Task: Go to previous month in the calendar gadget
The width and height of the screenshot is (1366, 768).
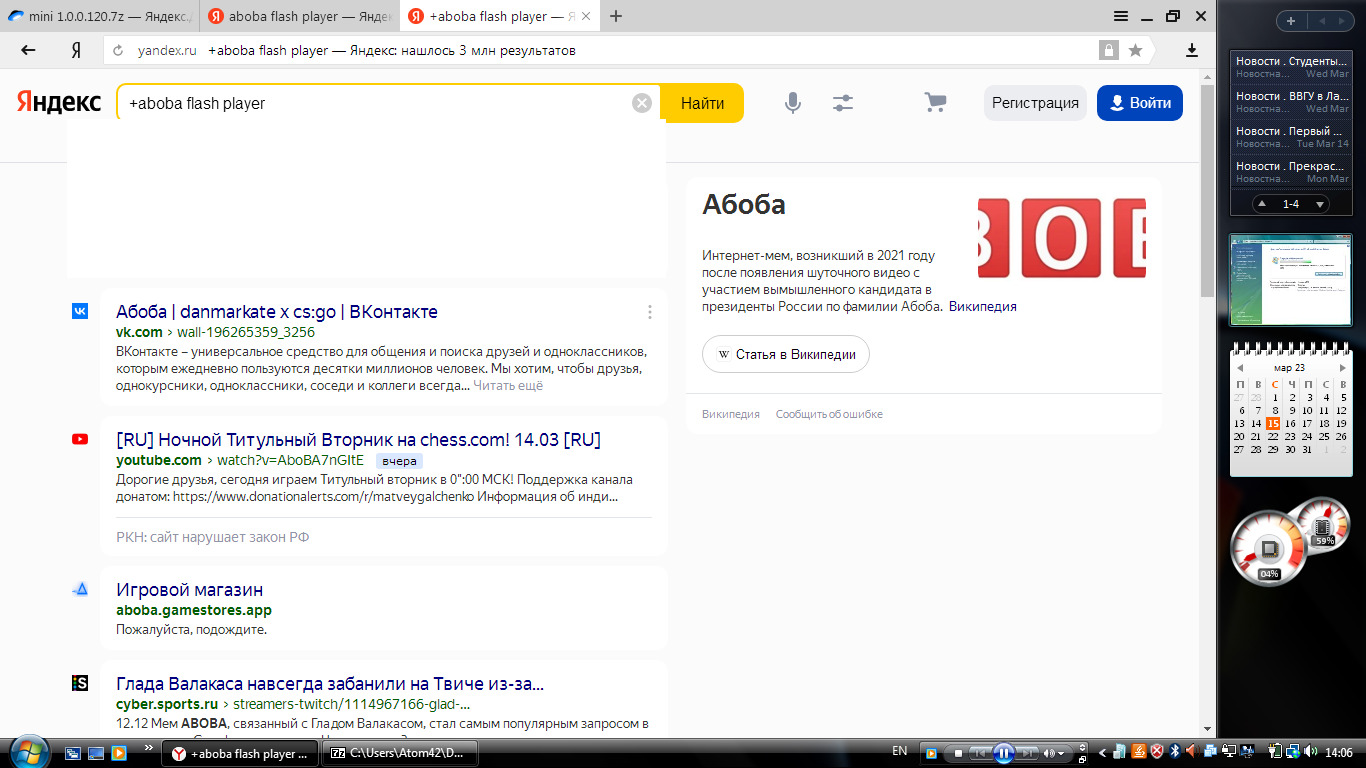Action: 1241,368
